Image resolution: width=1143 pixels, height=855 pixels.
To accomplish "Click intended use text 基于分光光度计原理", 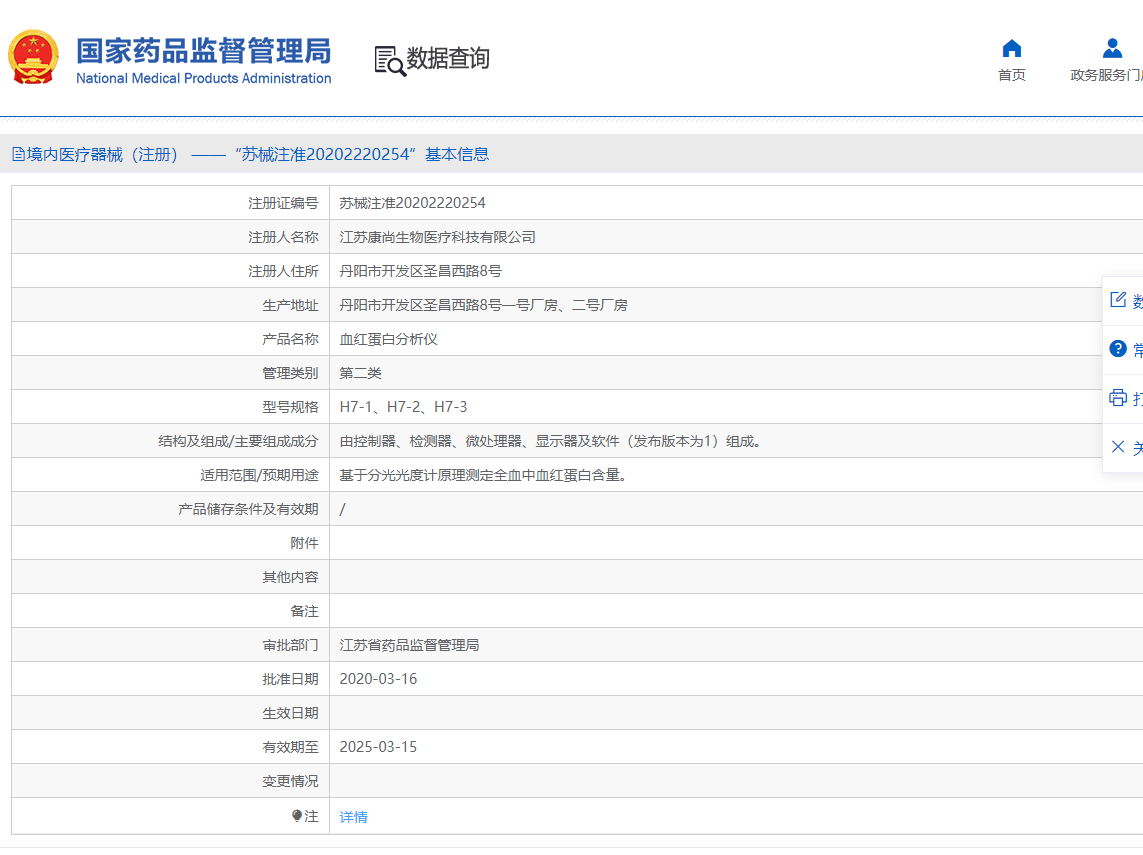I will pyautogui.click(x=483, y=475).
